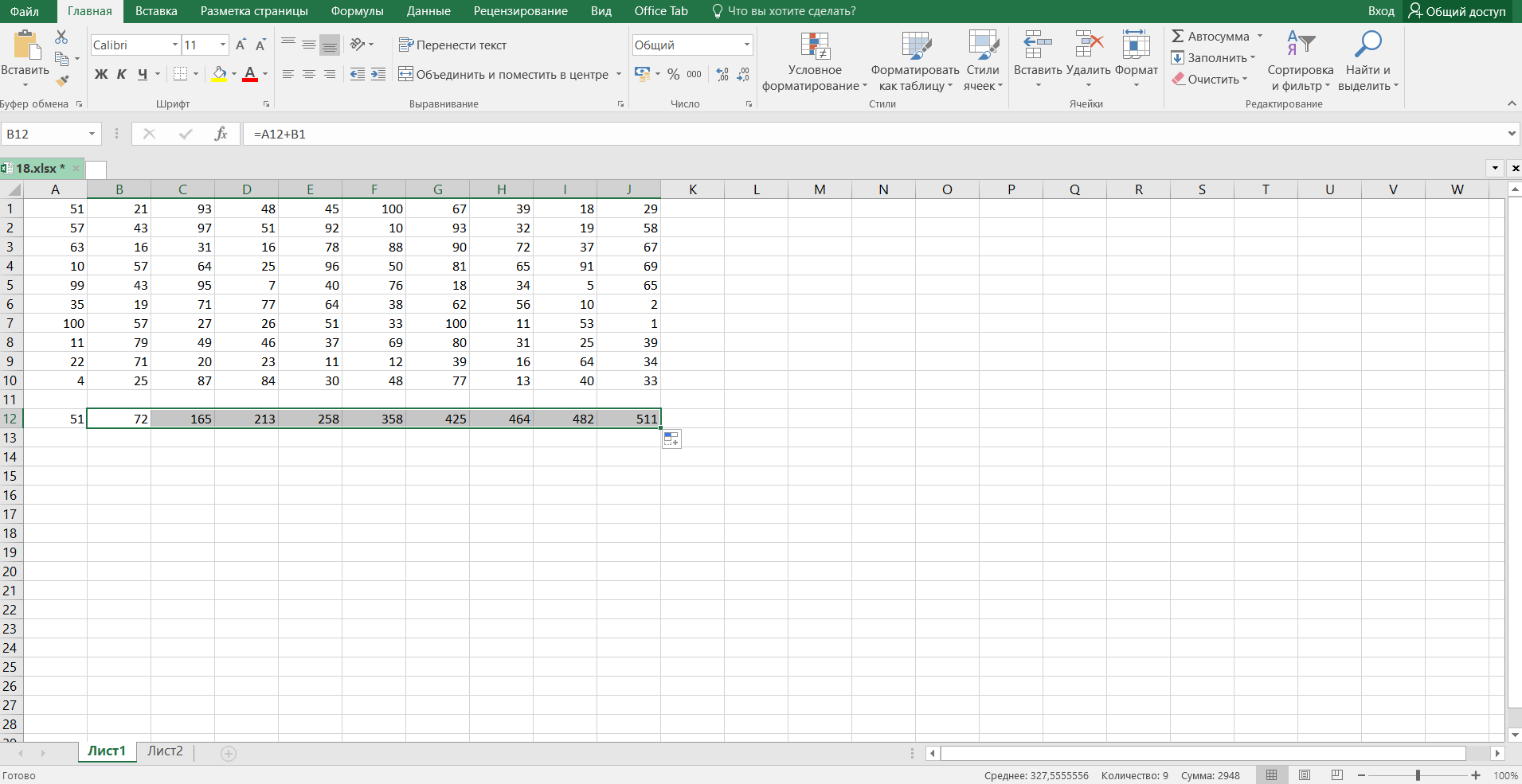Image resolution: width=1522 pixels, height=784 pixels.
Task: Open the fill color options arrow
Action: [234, 74]
